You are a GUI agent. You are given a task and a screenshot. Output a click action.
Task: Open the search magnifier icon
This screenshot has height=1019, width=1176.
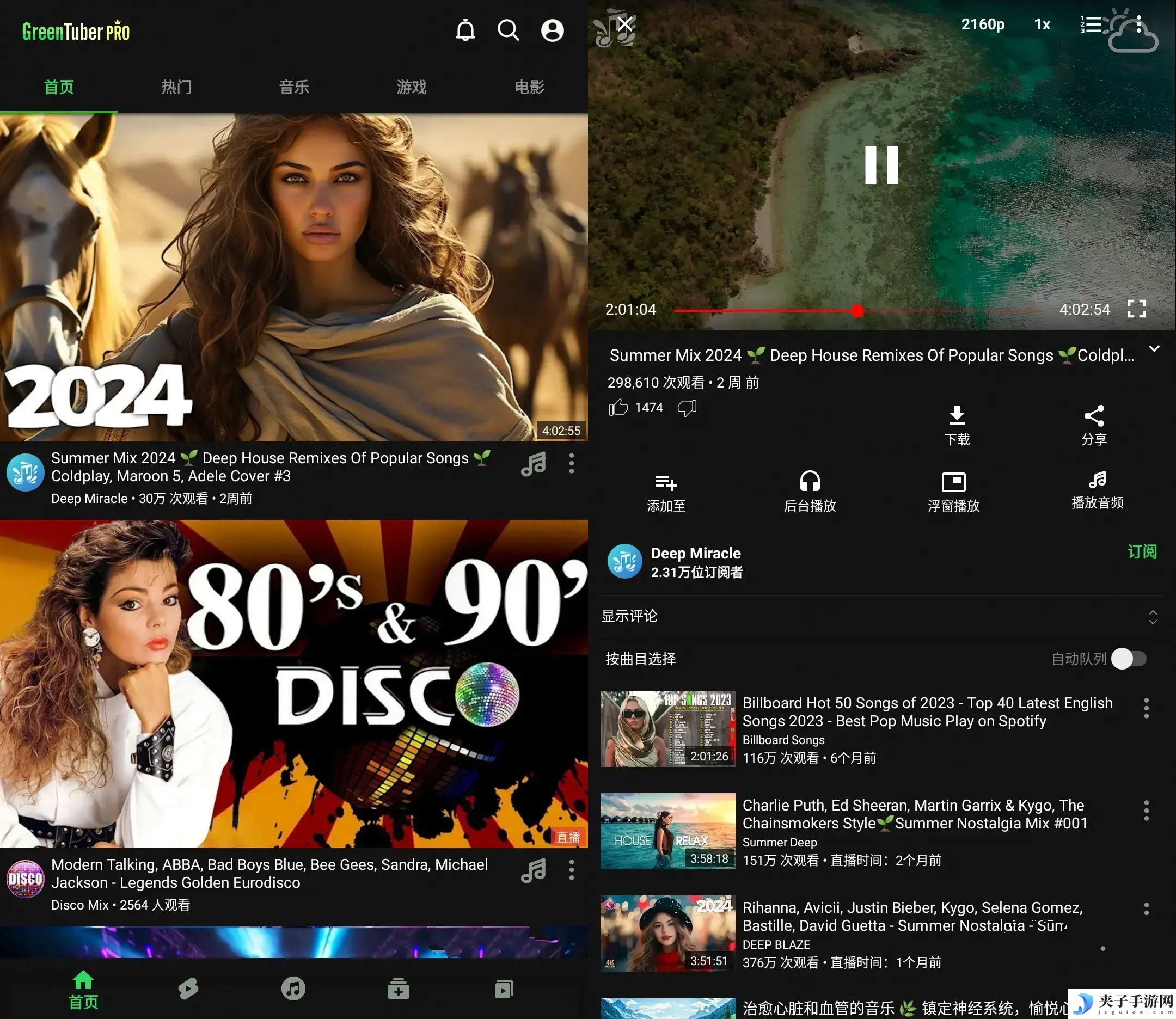[508, 30]
